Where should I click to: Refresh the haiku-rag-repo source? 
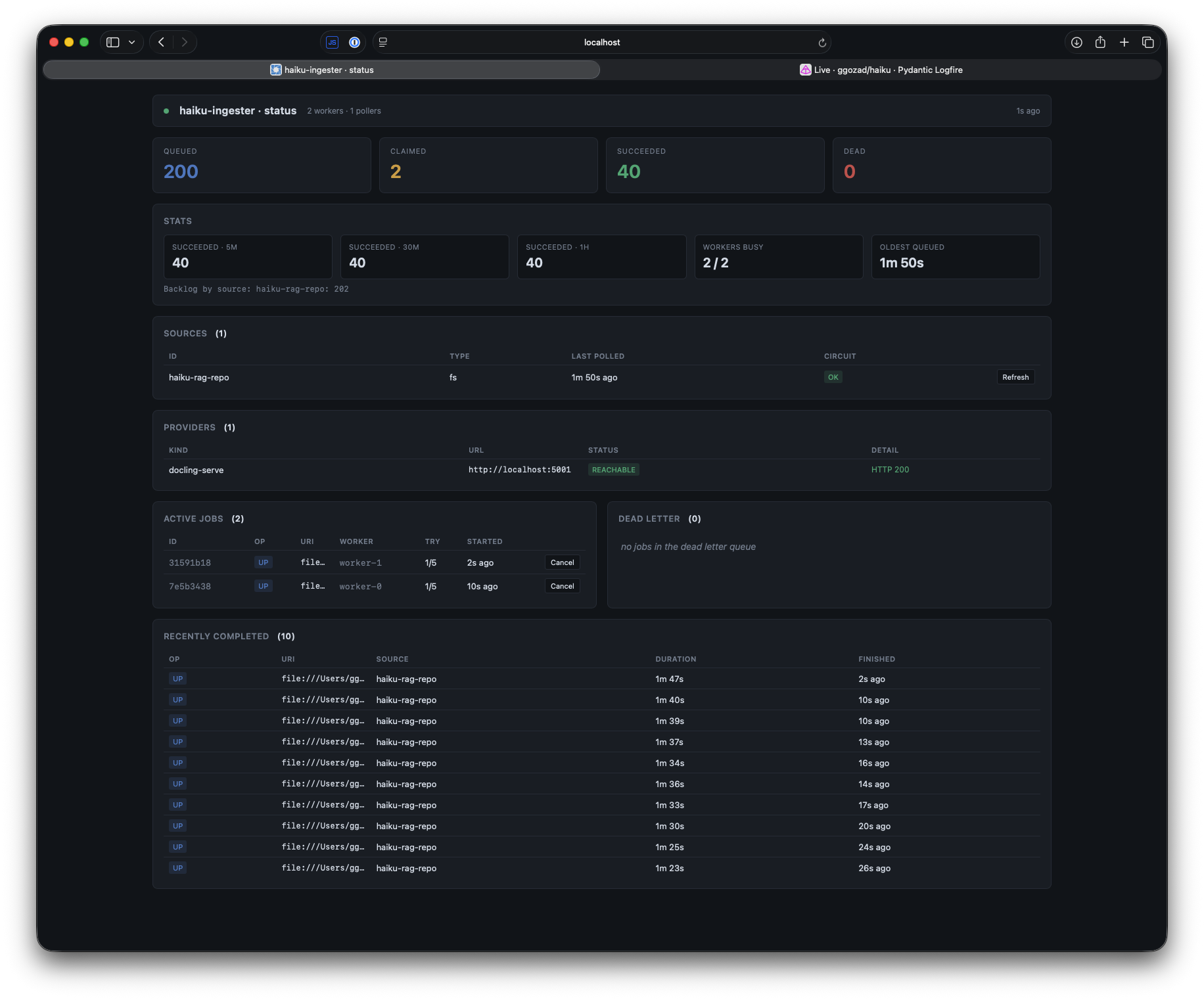(x=1015, y=377)
